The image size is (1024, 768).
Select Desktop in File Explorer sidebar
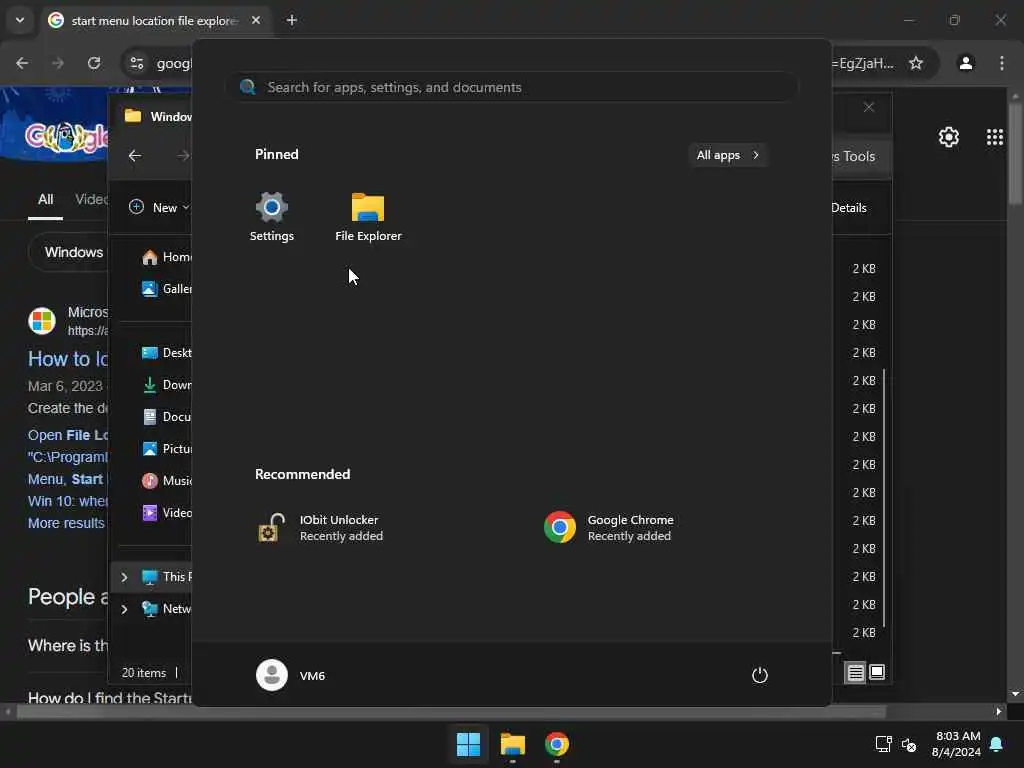click(x=166, y=353)
